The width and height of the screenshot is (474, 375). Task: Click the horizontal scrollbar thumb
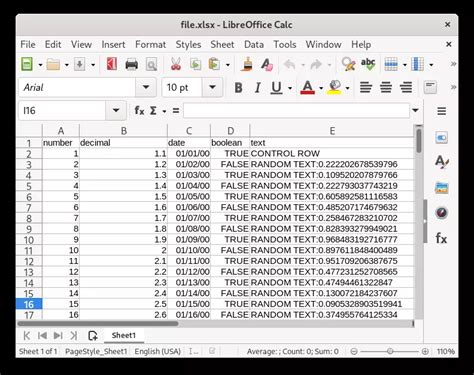click(98, 323)
